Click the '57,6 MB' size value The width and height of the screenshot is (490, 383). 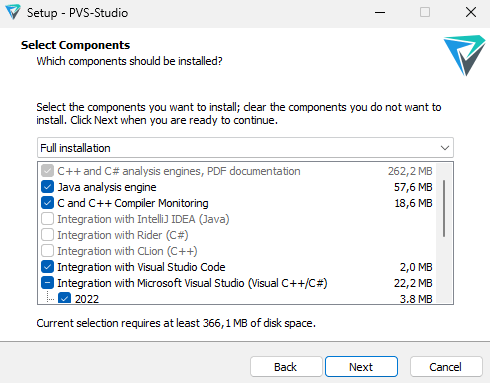coord(413,187)
